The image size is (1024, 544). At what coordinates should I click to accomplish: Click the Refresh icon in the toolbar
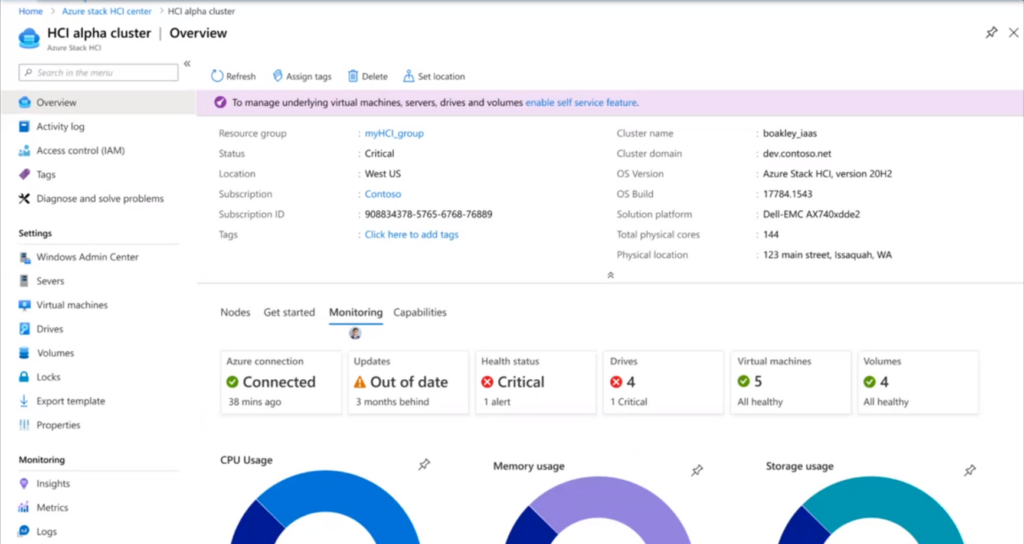tap(217, 76)
